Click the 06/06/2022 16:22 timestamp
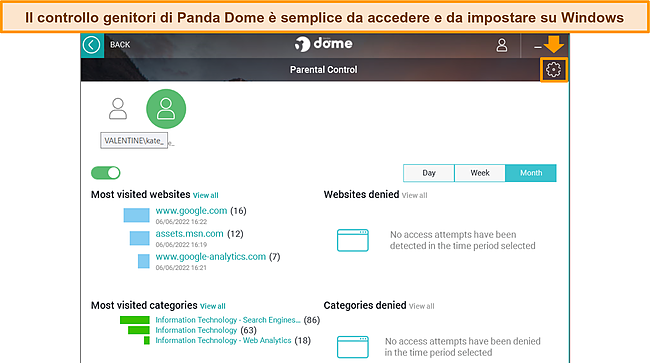Viewport: 650px width, 363px height. [181, 222]
